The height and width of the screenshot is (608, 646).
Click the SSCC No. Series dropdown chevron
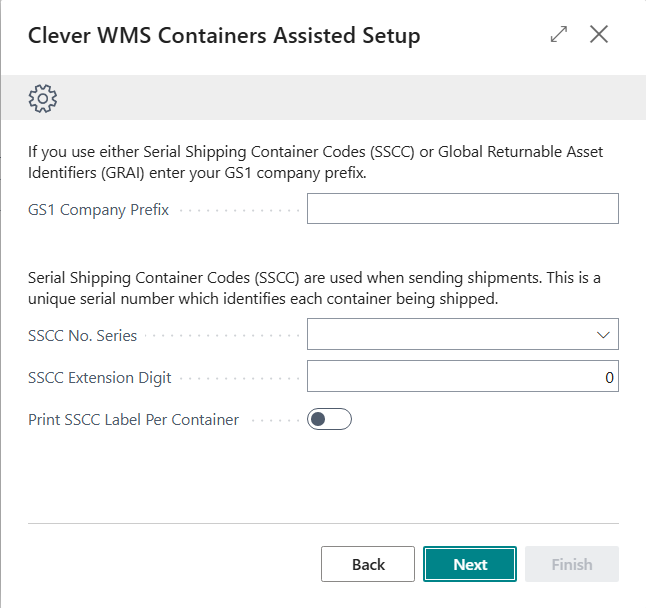point(602,334)
